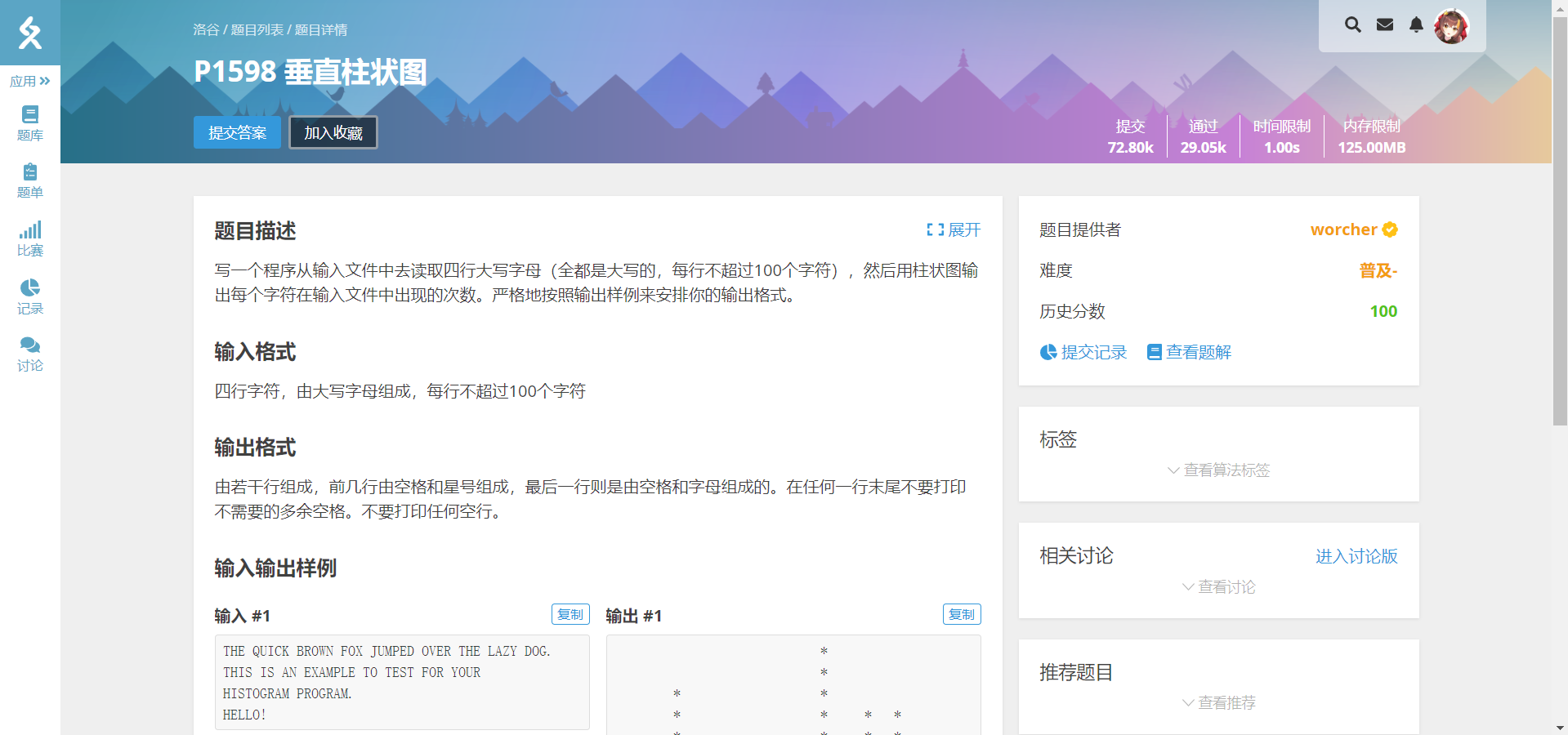This screenshot has width=1568, height=735.
Task: Expand the 应用 sidebar section
Action: [29, 80]
